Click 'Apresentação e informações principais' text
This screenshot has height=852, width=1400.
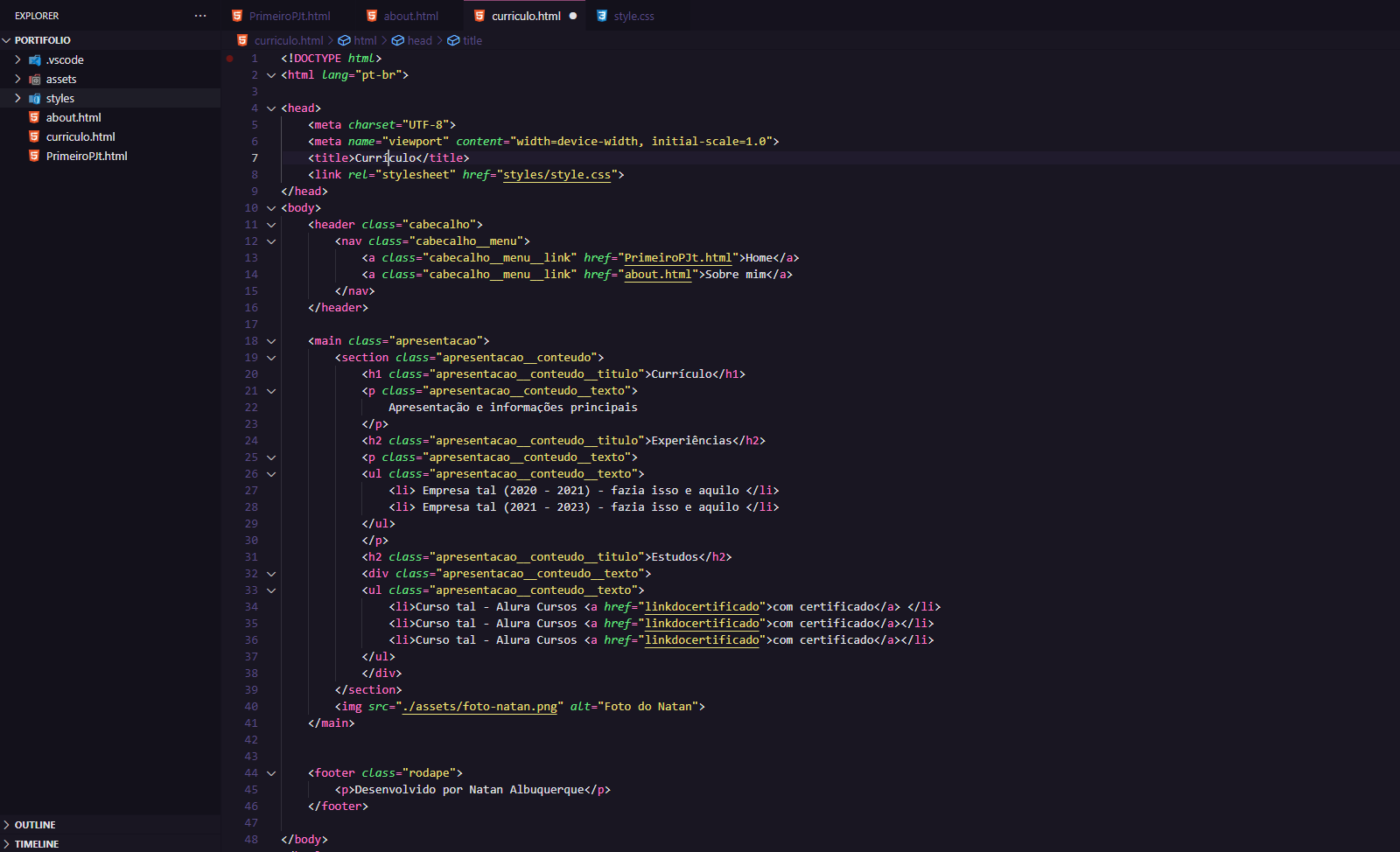coord(513,408)
